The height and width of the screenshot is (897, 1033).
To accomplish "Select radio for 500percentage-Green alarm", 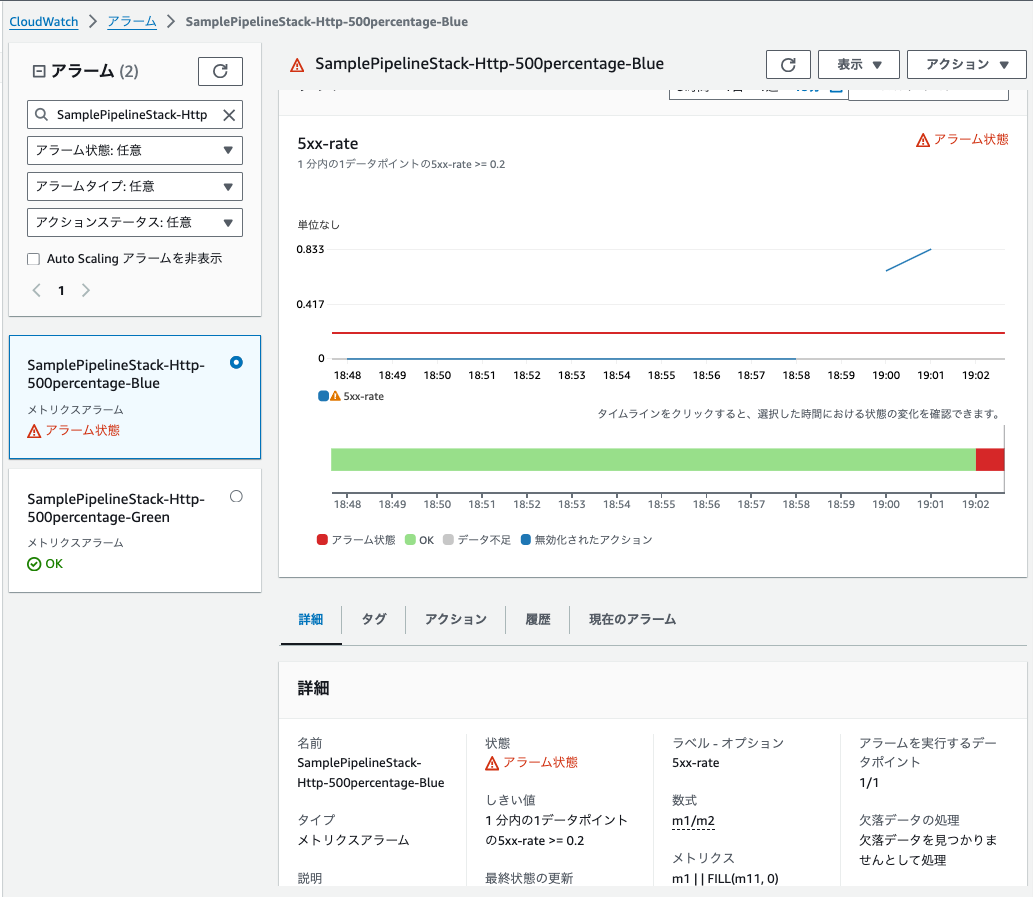I will pos(236,497).
